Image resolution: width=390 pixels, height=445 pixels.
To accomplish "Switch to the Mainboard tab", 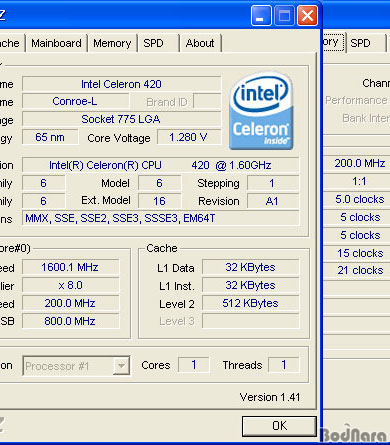I will coord(56,43).
